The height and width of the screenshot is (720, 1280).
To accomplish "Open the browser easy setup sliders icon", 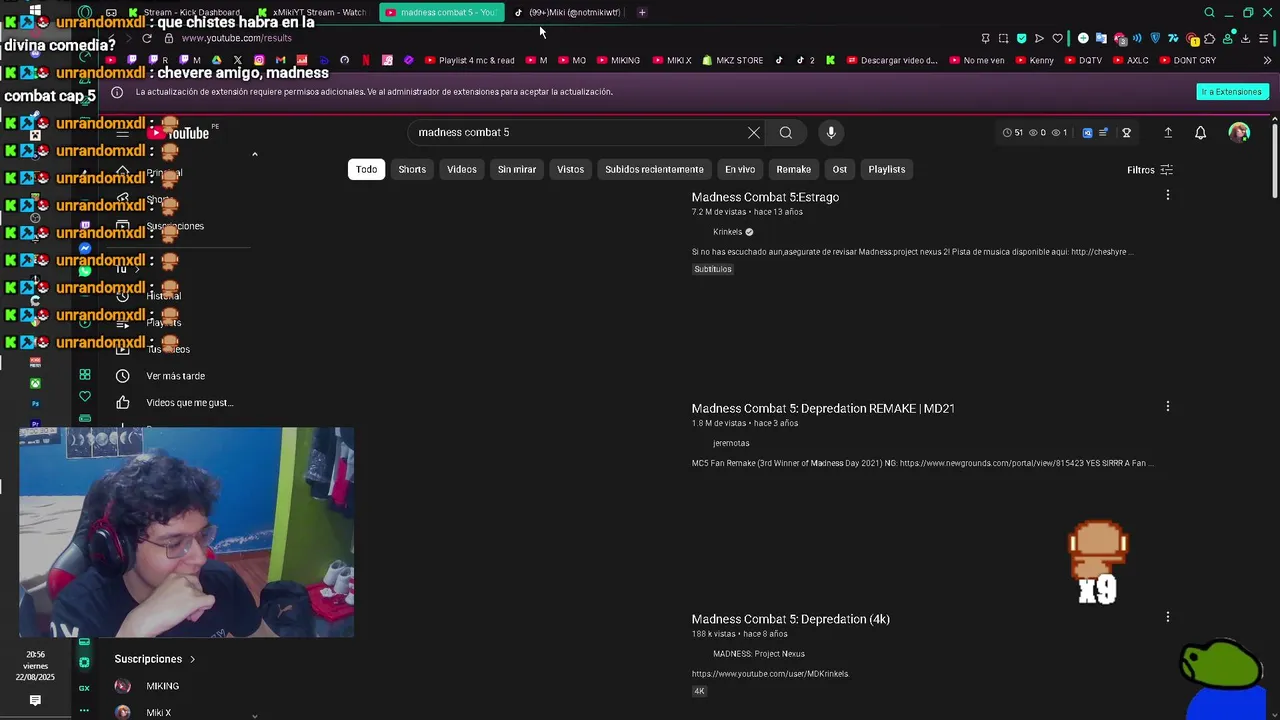I will [x=1264, y=38].
